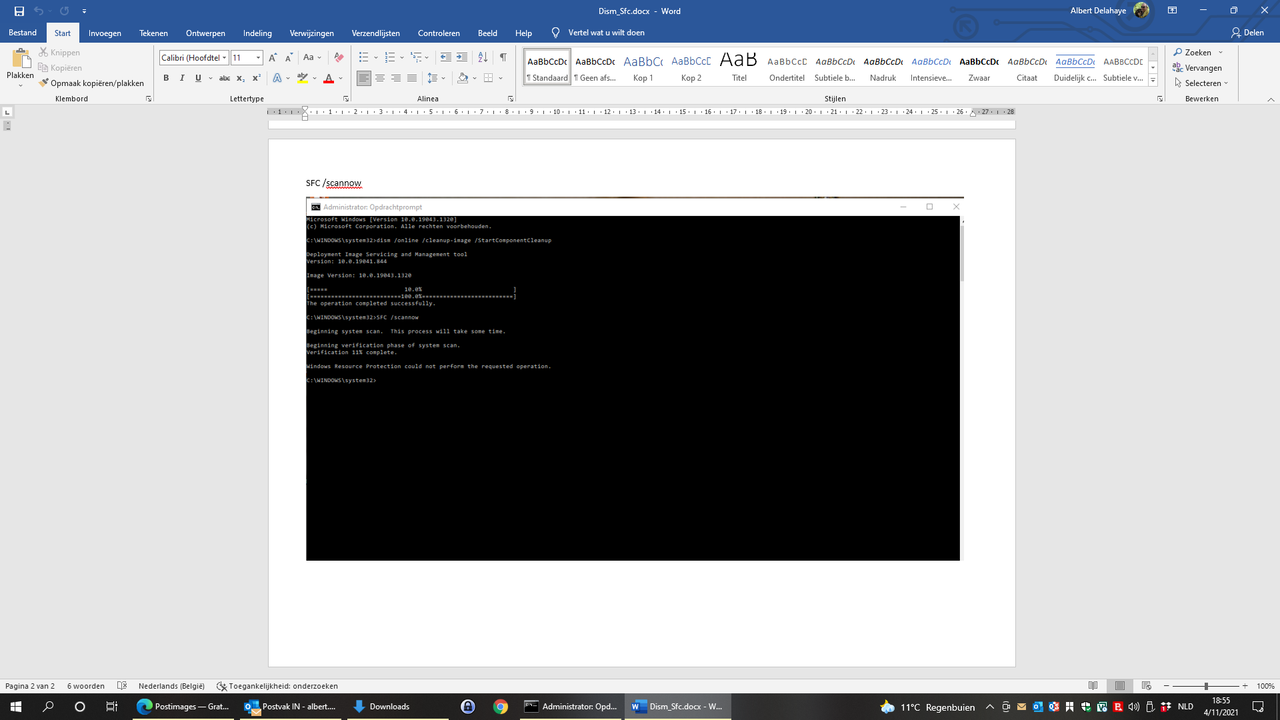Image resolution: width=1280 pixels, height=720 pixels.
Task: Select the Standaard style
Action: click(x=547, y=67)
